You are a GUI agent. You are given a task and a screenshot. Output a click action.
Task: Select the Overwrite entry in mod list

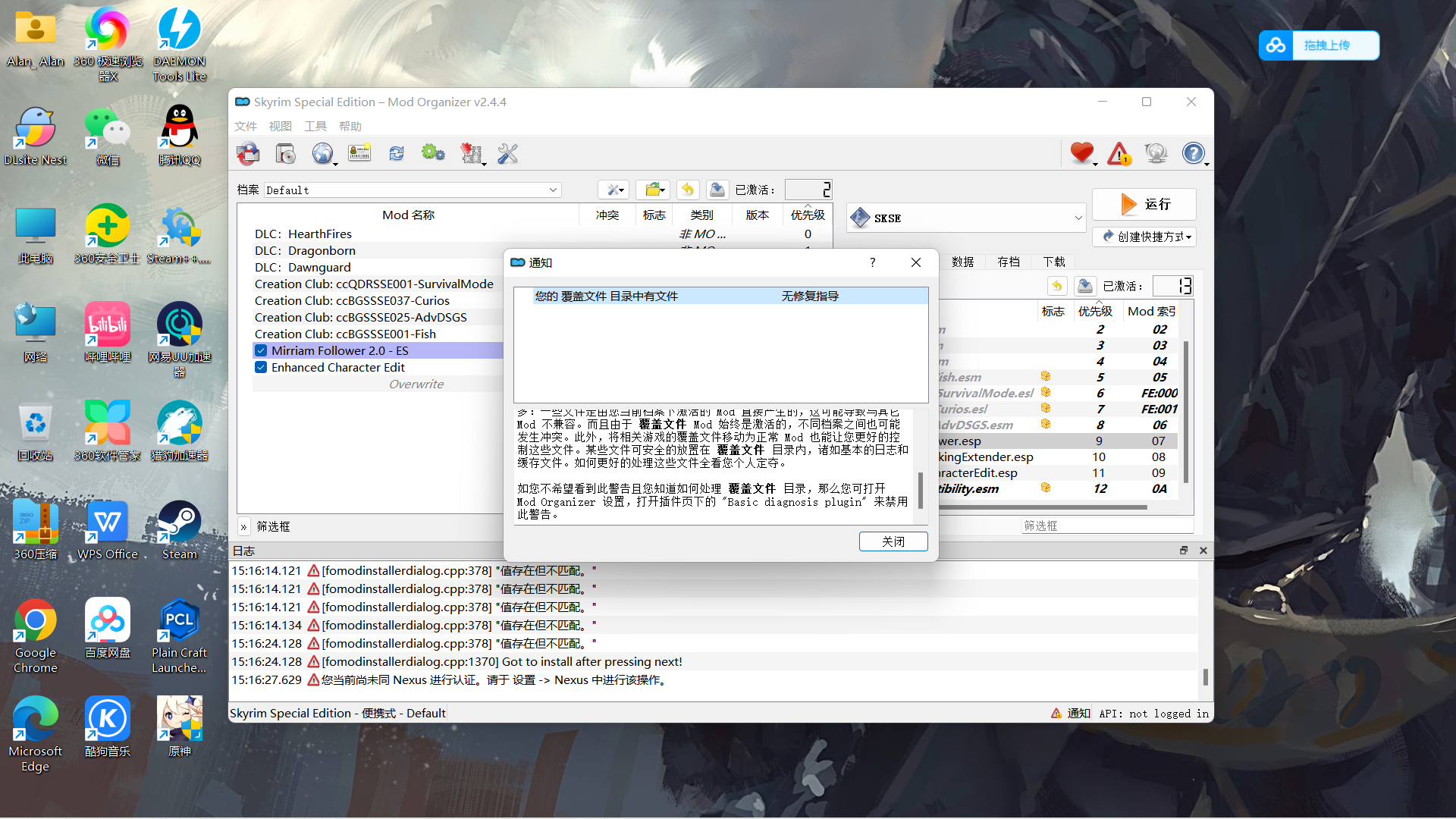point(416,384)
